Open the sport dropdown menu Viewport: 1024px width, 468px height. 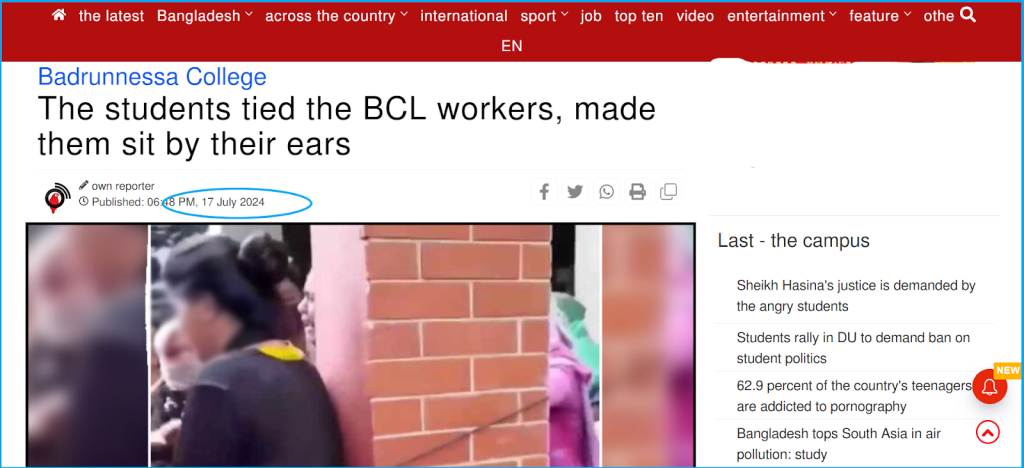(x=544, y=16)
